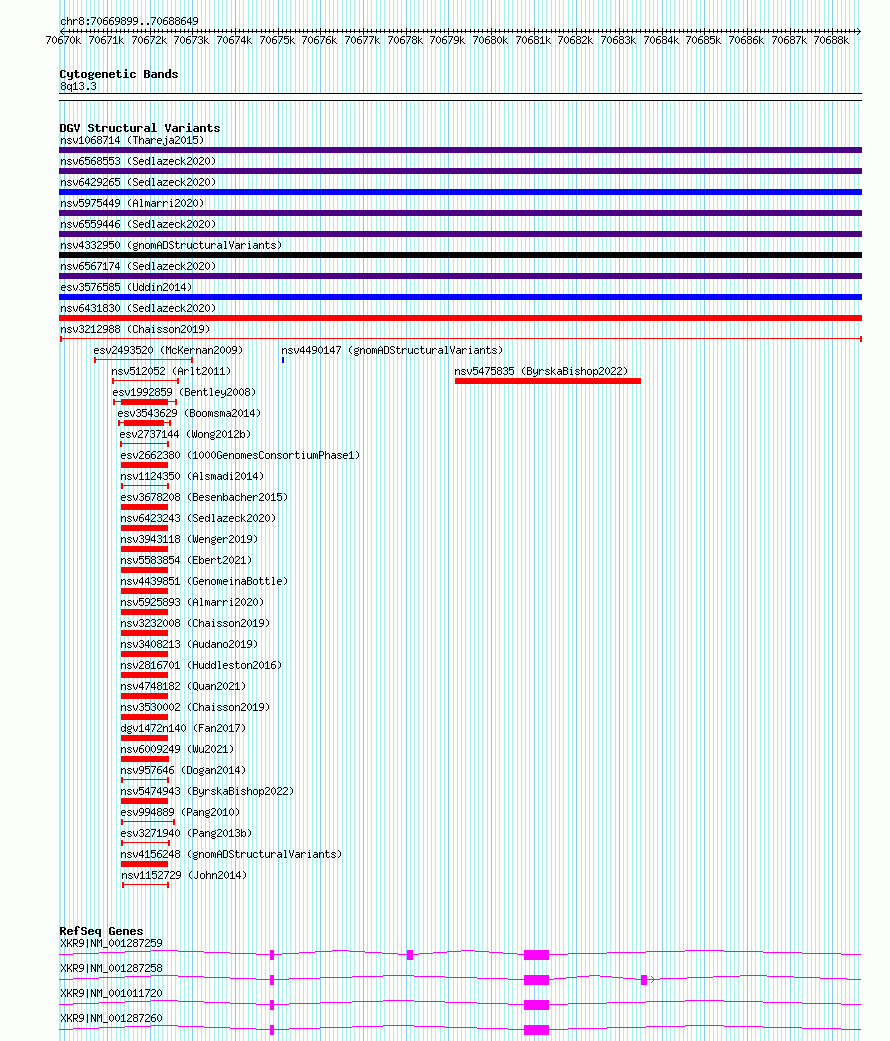
Task: Click chr8:70669899..70688649 coordinate label
Action: 129,21
